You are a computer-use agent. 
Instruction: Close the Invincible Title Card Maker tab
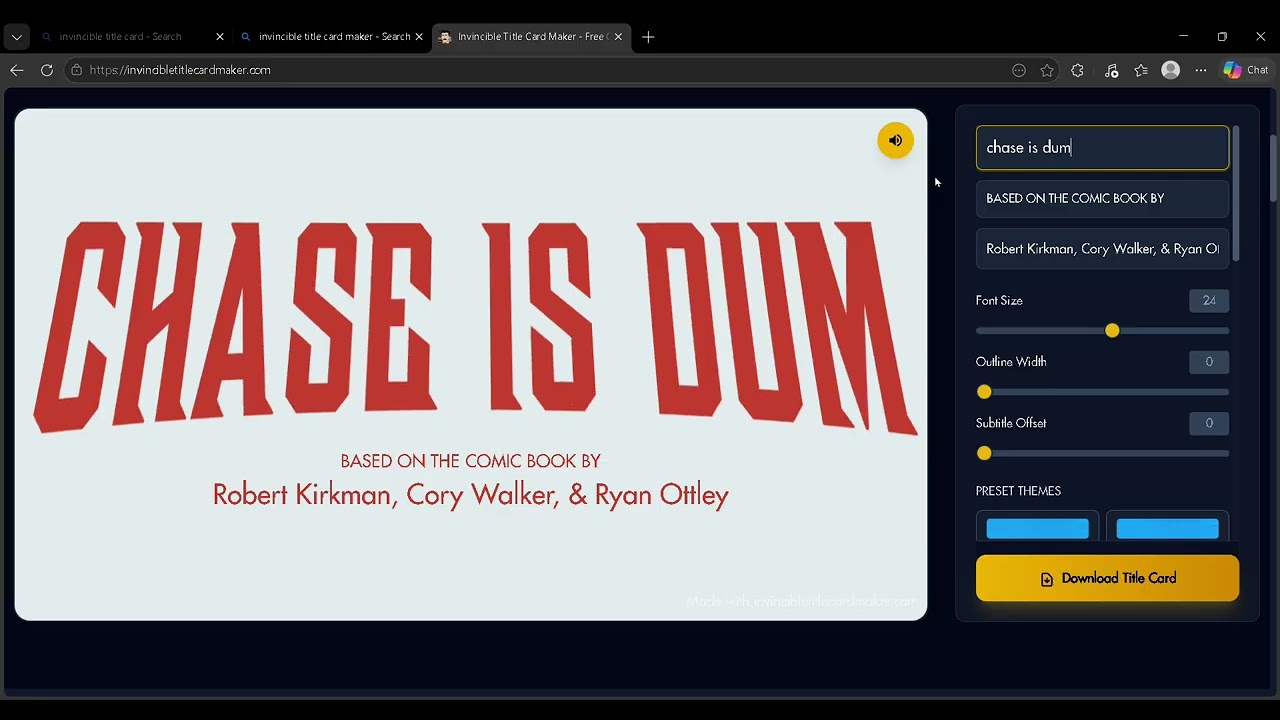click(618, 37)
